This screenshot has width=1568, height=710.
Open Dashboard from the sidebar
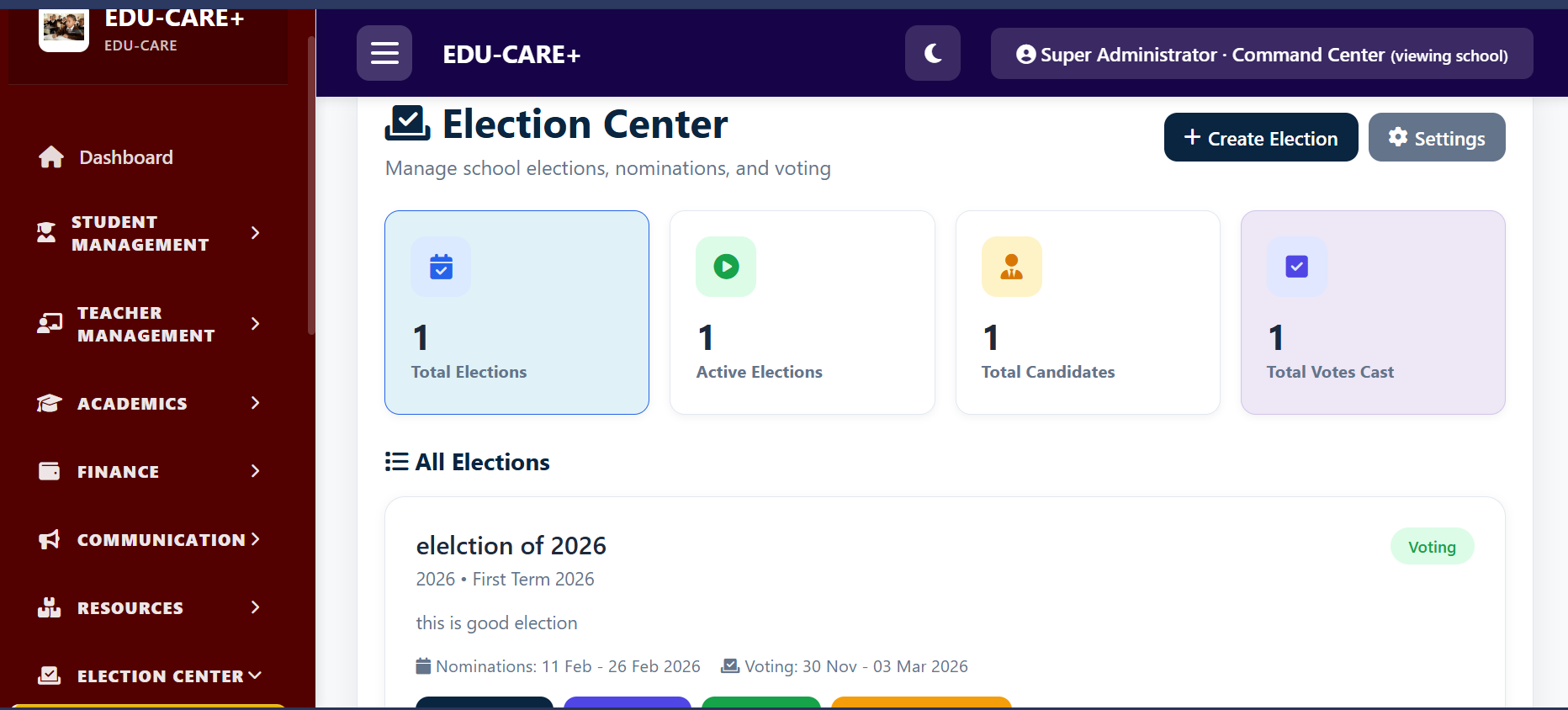(125, 157)
